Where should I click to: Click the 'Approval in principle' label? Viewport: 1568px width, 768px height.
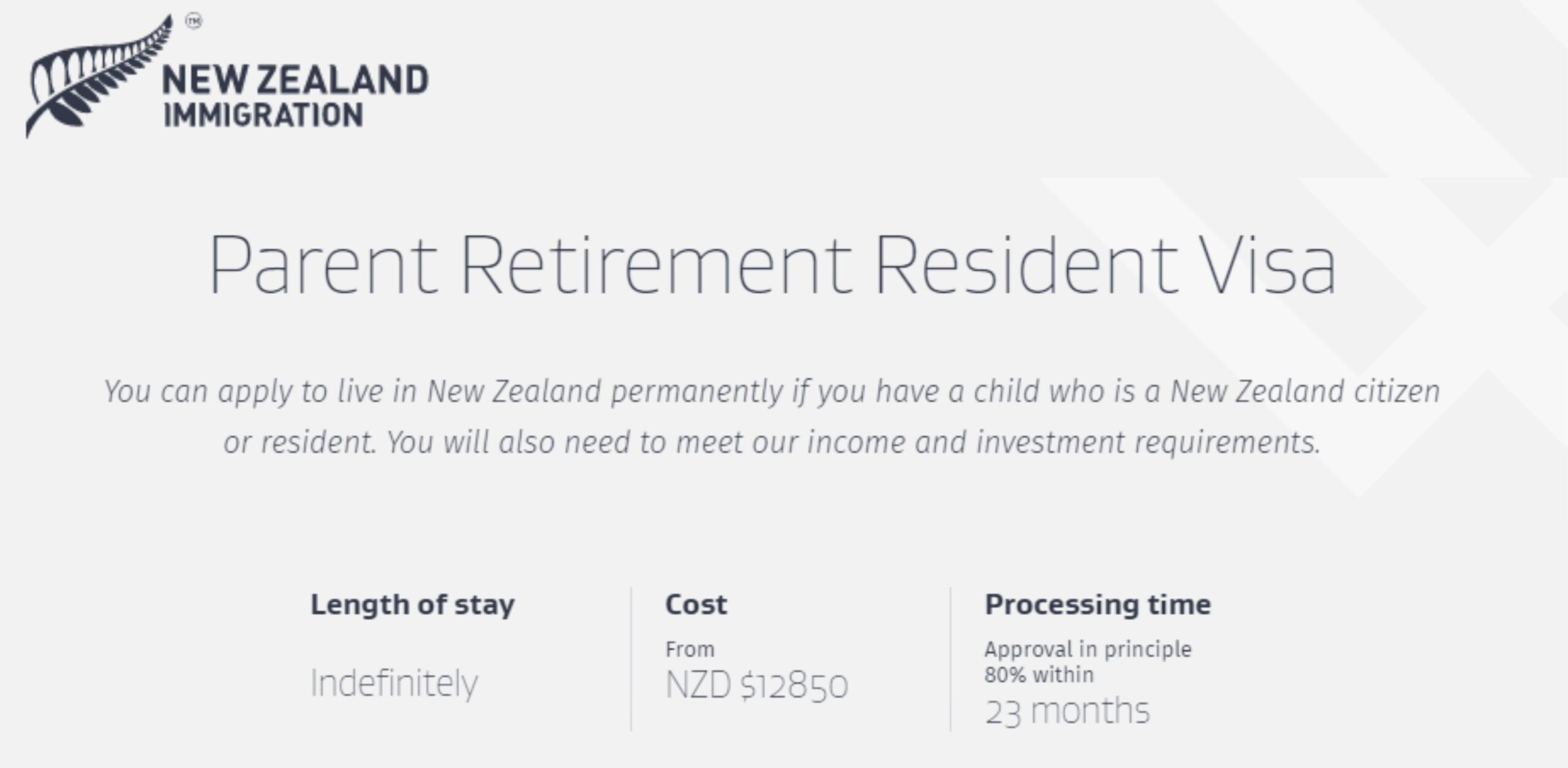point(1088,649)
